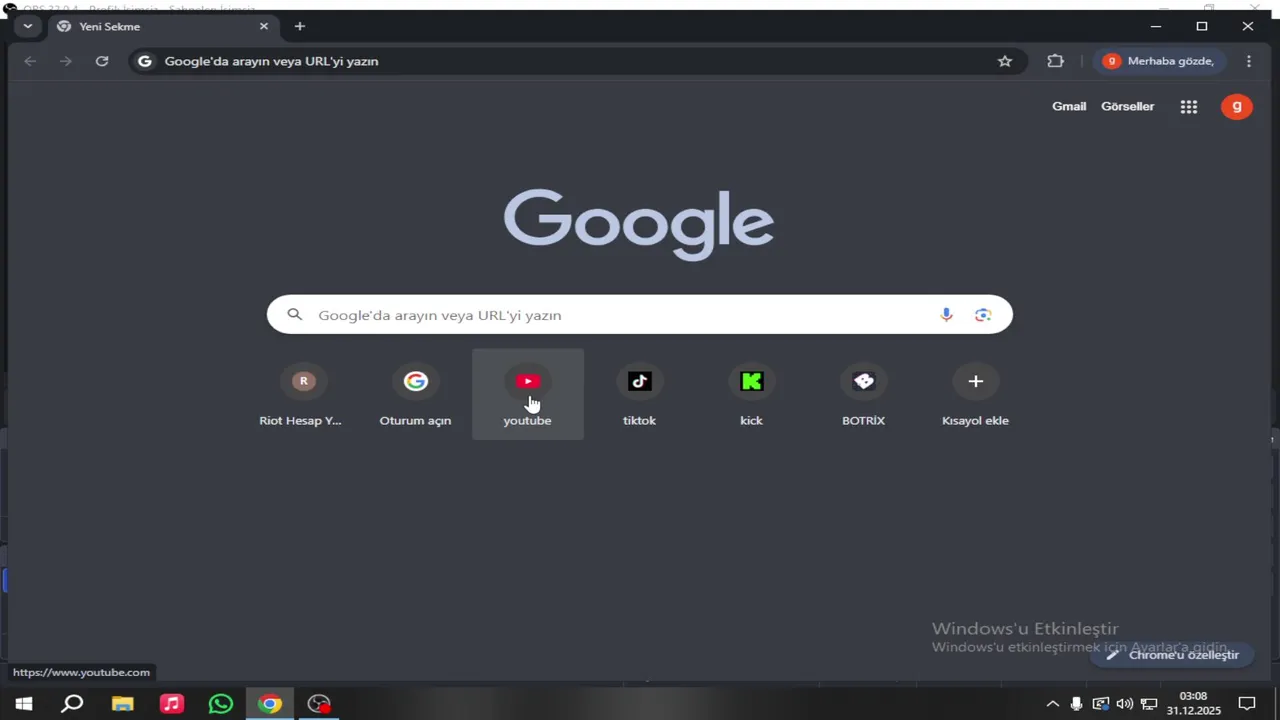The height and width of the screenshot is (720, 1280).
Task: Focus the Google search box
Action: point(640,315)
